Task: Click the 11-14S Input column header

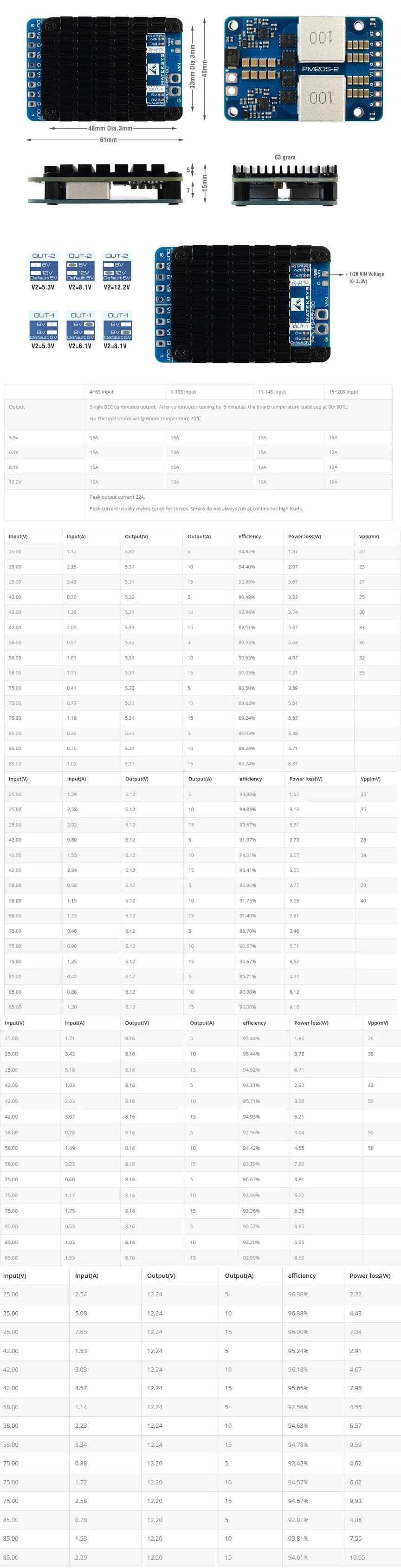Action: pyautogui.click(x=272, y=392)
